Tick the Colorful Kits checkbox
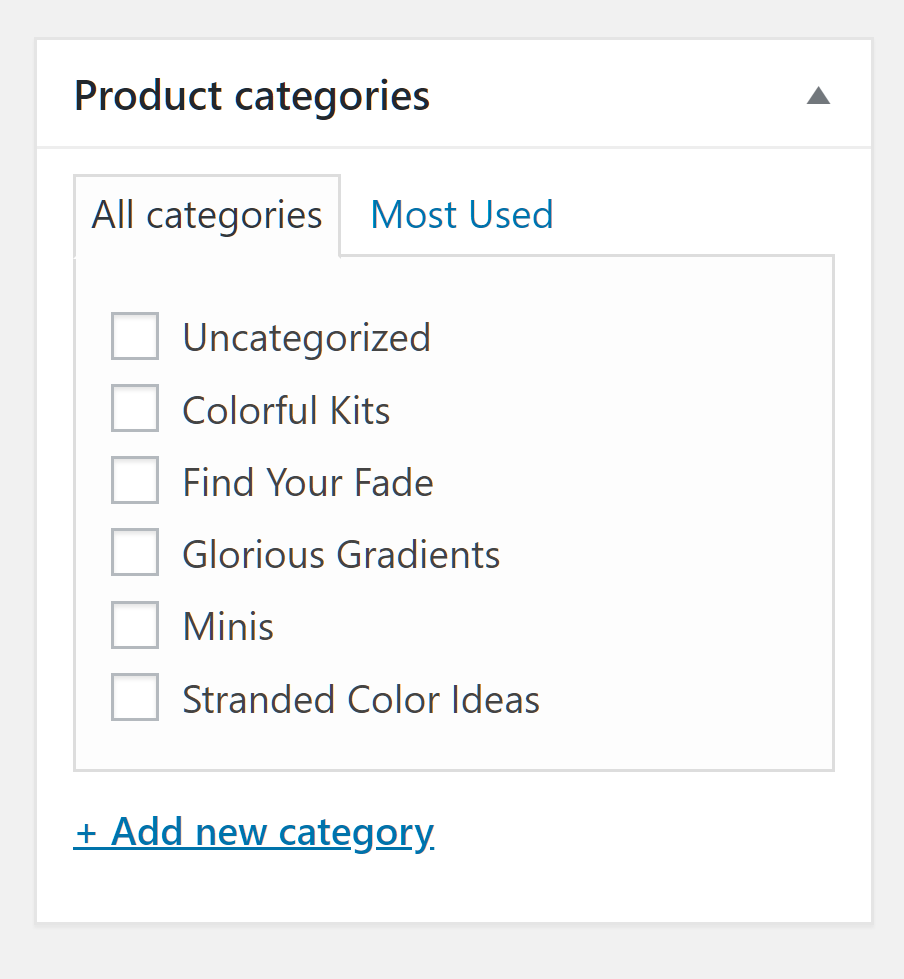The height and width of the screenshot is (979, 904). [x=135, y=409]
